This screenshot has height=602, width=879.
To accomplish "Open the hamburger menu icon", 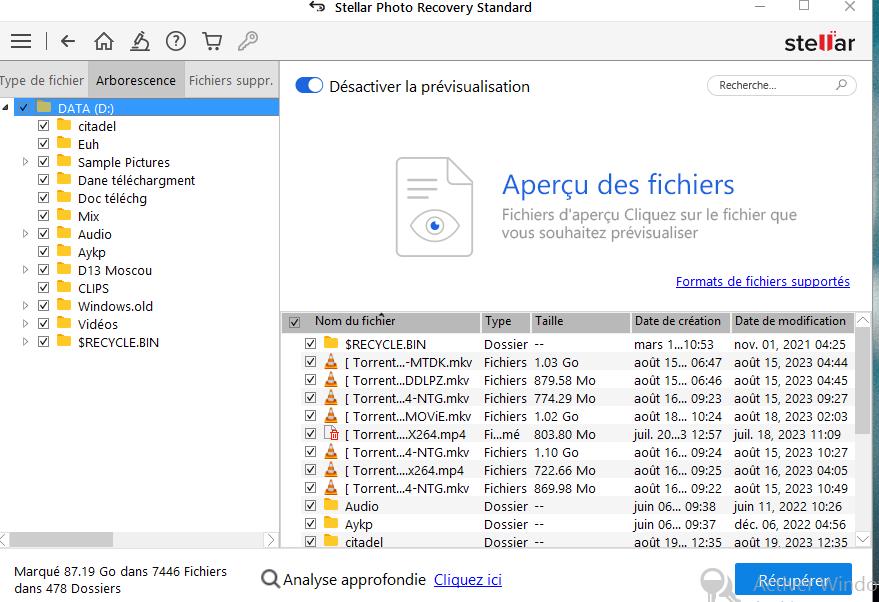I will [x=20, y=41].
